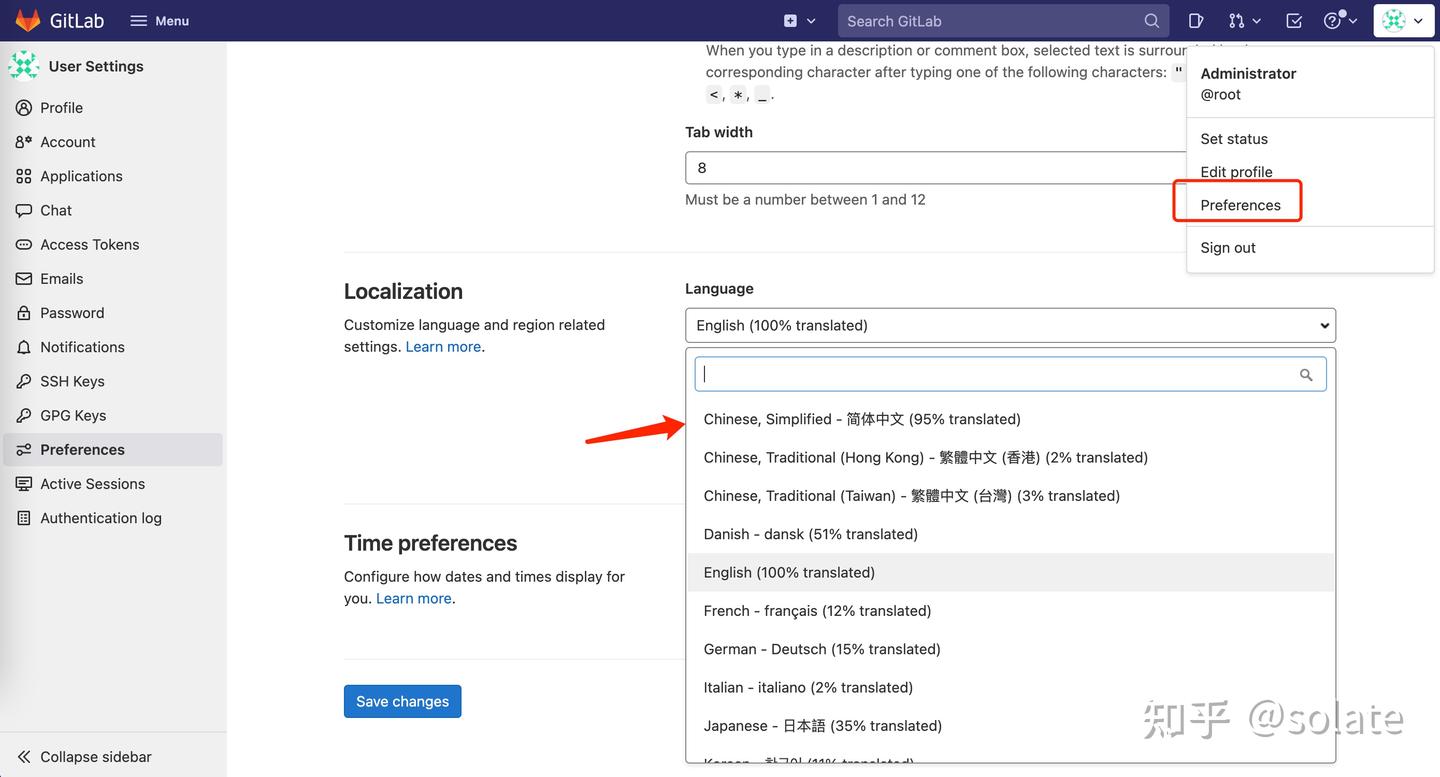This screenshot has height=777, width=1440.
Task: Click the GitLab logo in top left
Action: (27, 20)
